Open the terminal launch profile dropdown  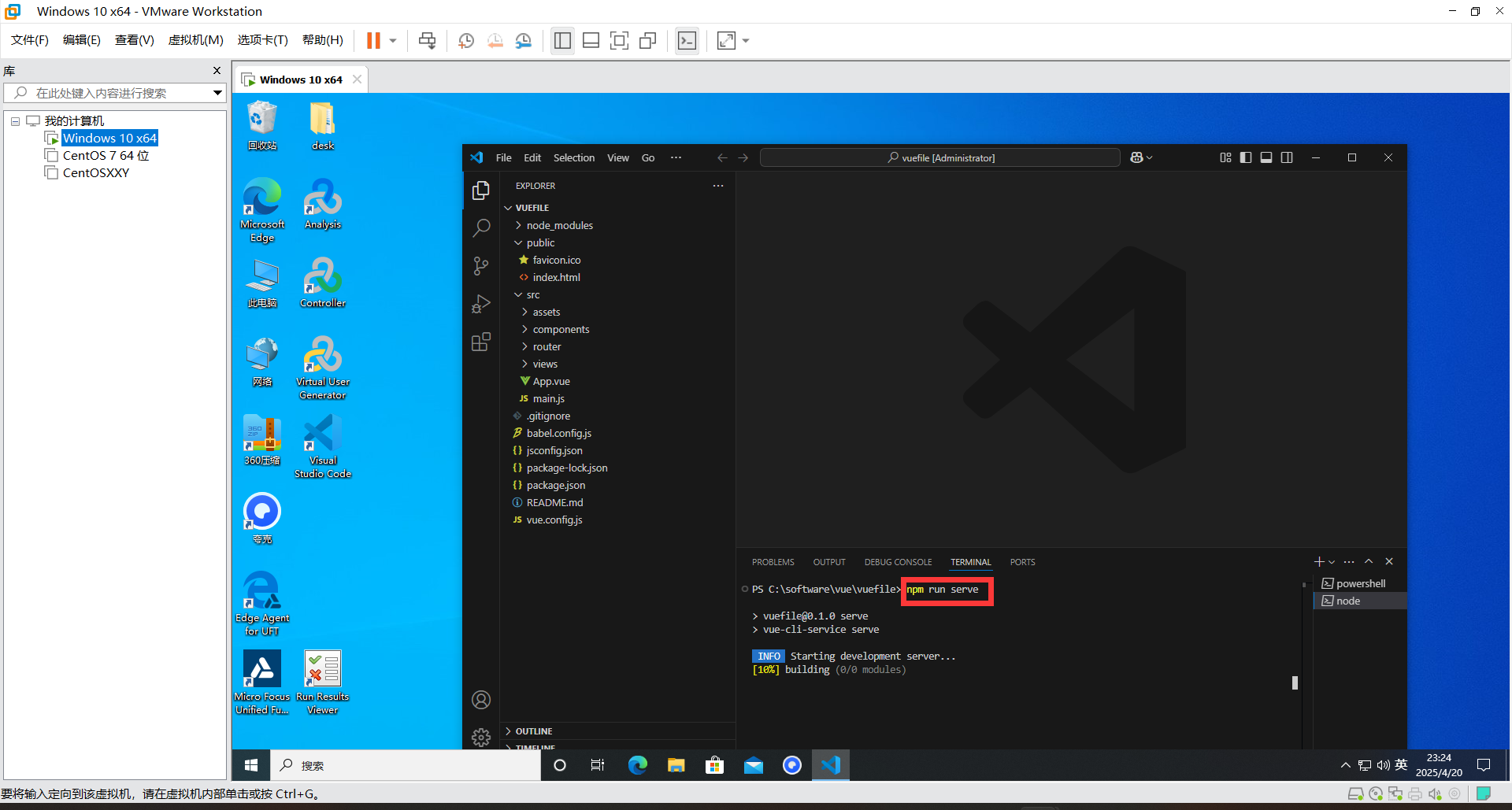pyautogui.click(x=1332, y=561)
